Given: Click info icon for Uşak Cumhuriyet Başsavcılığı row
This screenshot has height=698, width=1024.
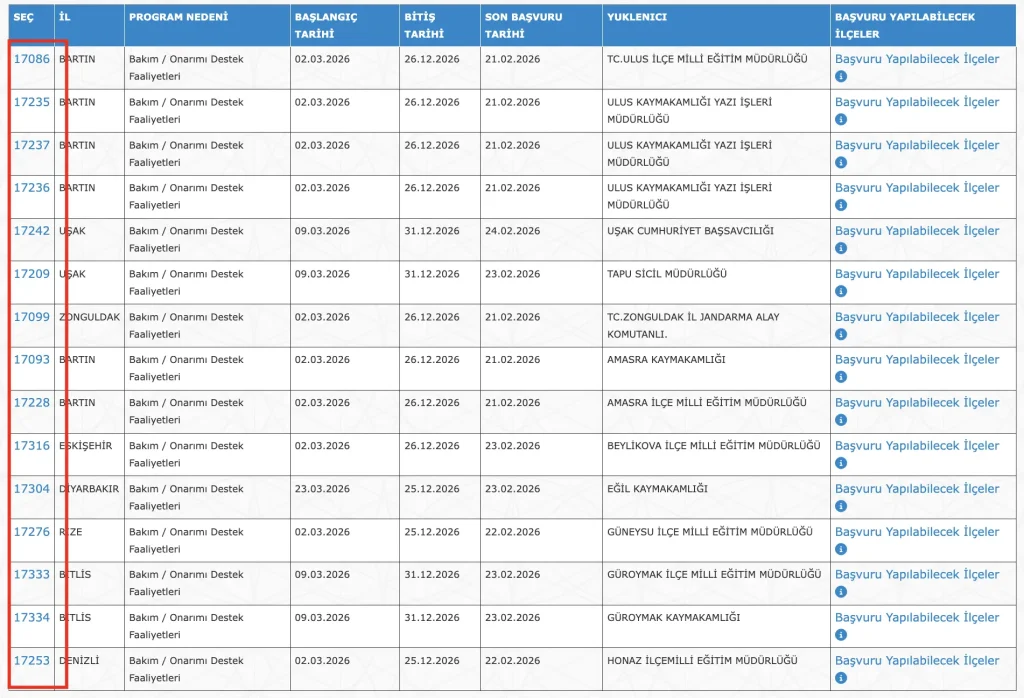Looking at the screenshot, I should click(841, 248).
